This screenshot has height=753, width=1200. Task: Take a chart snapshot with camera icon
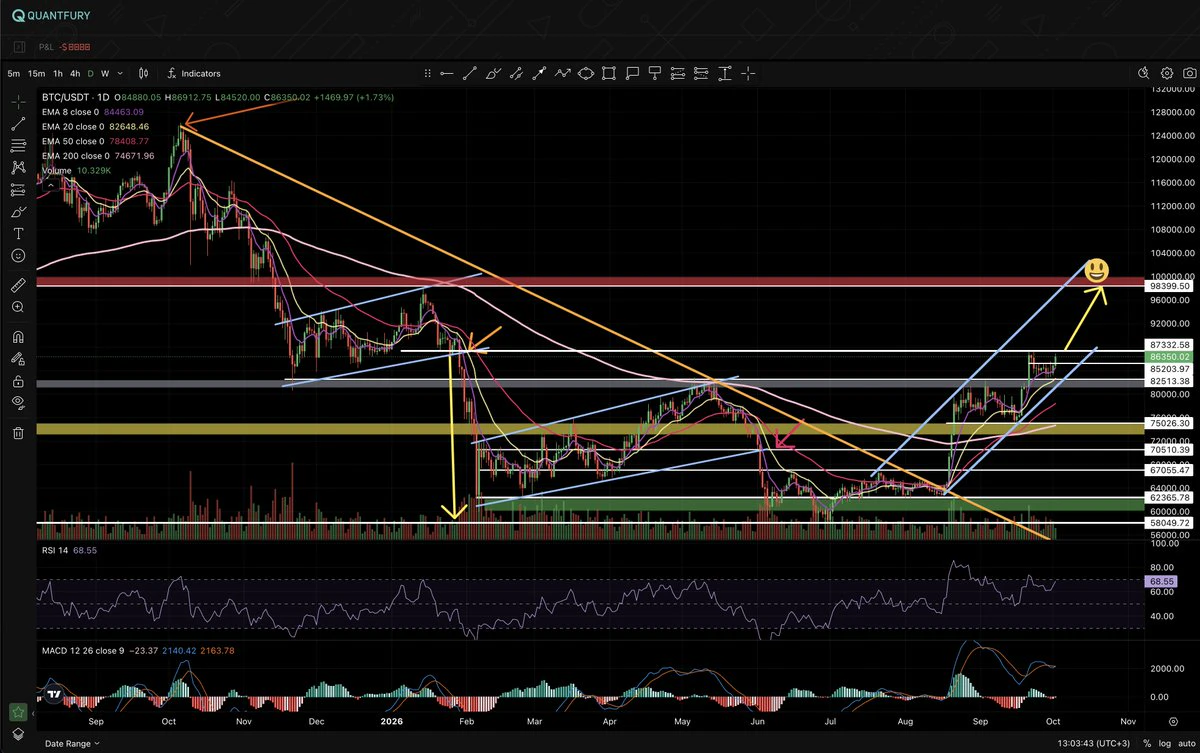point(1189,73)
